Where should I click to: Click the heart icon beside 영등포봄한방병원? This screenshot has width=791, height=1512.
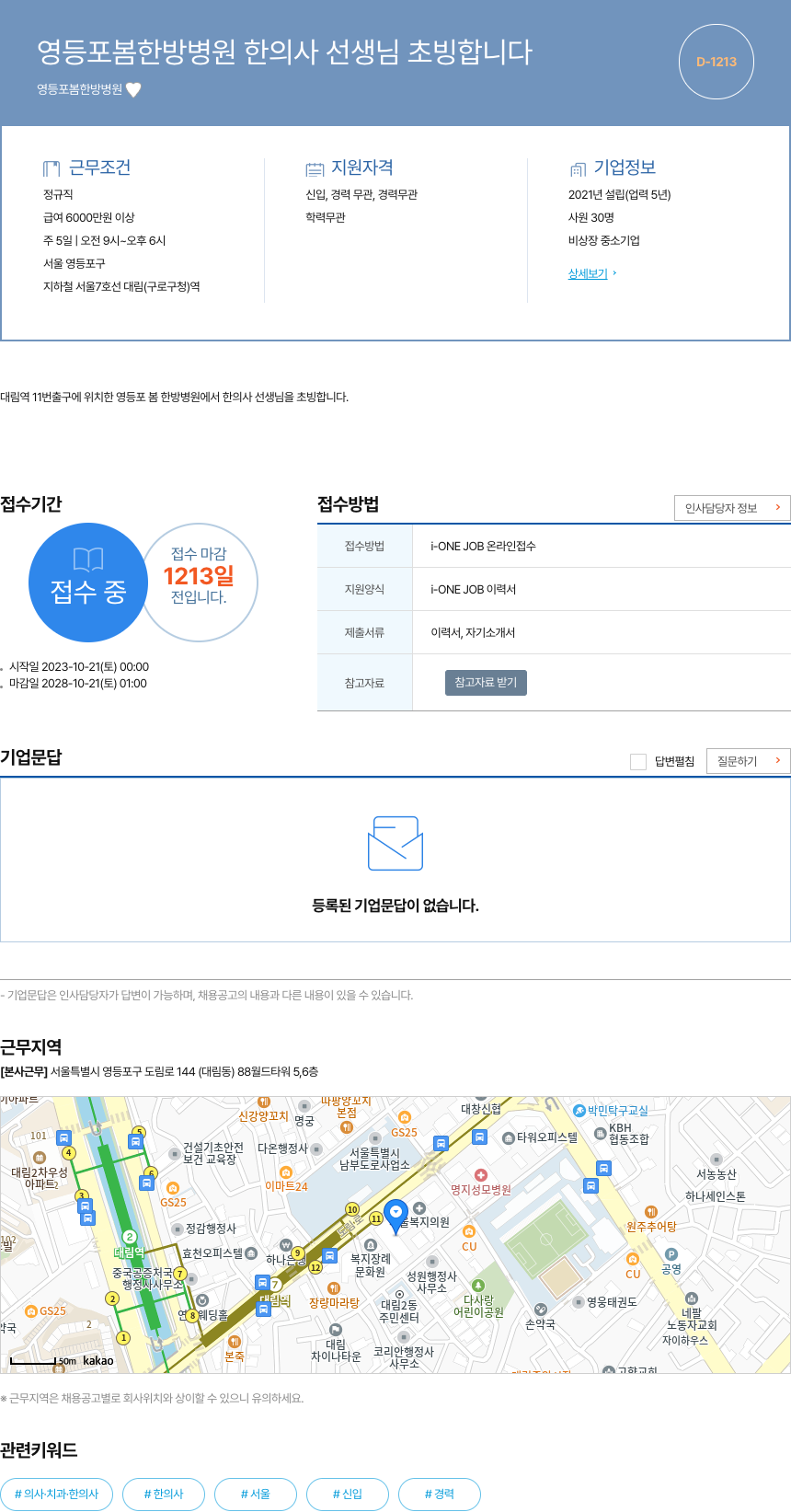133,89
